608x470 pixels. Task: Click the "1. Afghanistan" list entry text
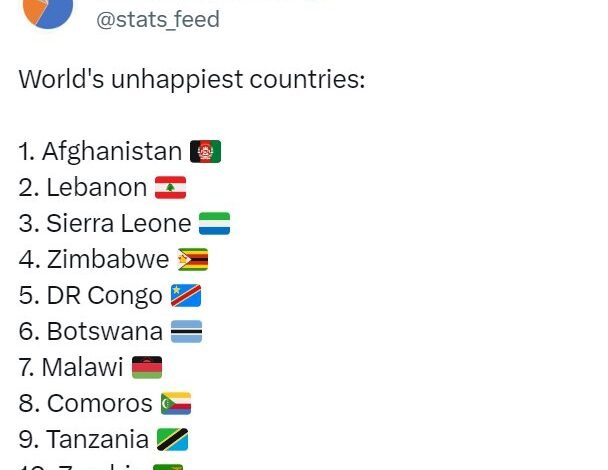(x=100, y=151)
